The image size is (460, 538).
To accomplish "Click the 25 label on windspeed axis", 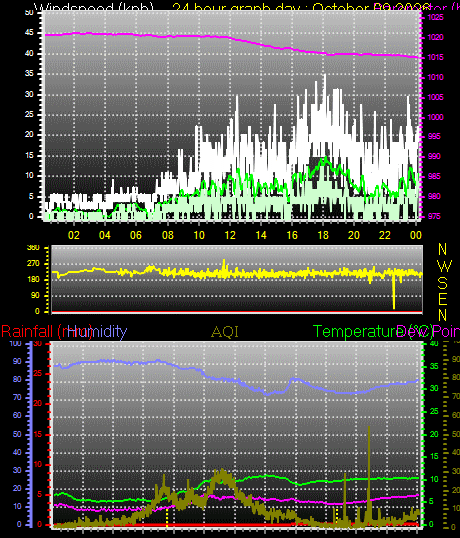I will click(29, 114).
